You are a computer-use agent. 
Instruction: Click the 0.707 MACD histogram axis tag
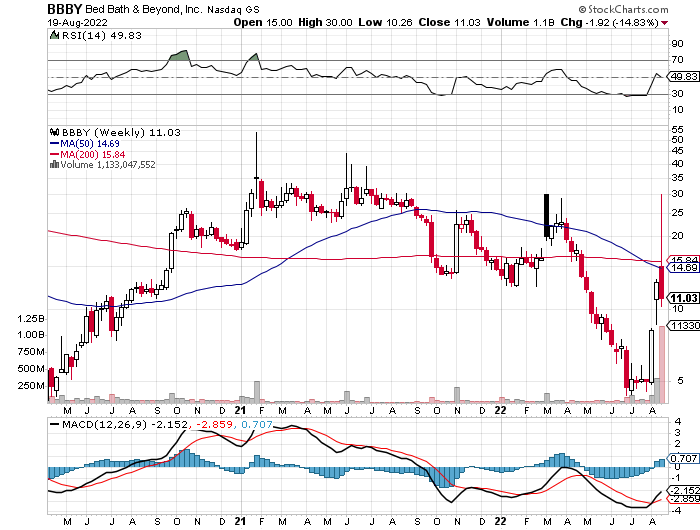[x=683, y=459]
